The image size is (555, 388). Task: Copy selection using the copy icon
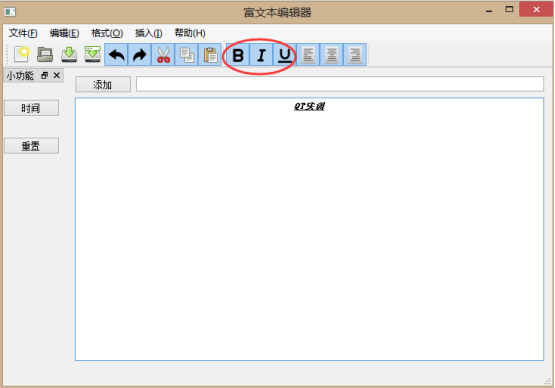coord(187,55)
